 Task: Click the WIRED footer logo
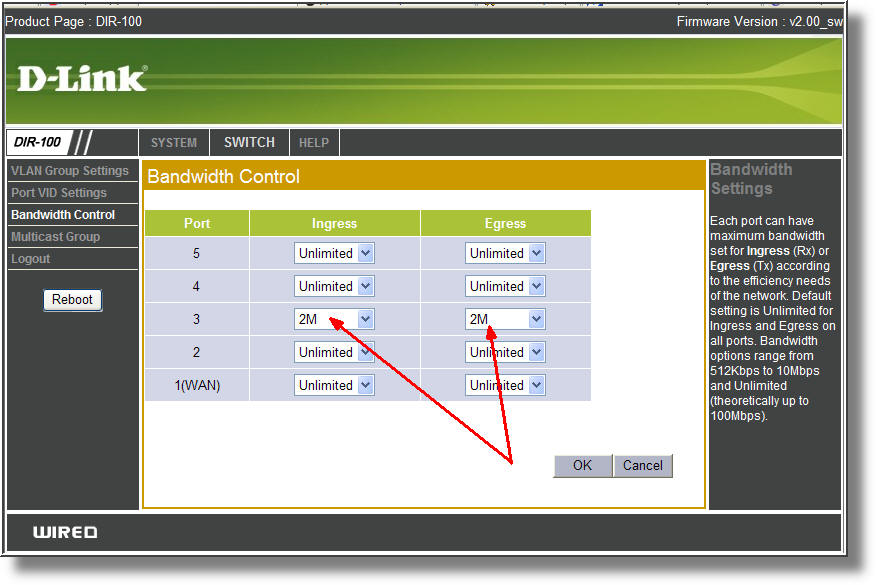point(65,532)
